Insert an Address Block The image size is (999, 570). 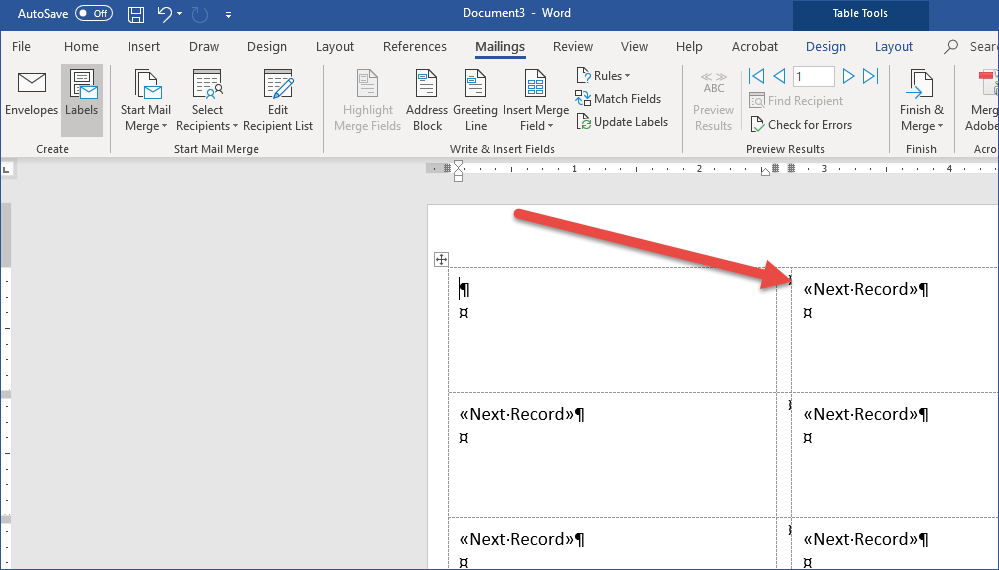[x=427, y=101]
